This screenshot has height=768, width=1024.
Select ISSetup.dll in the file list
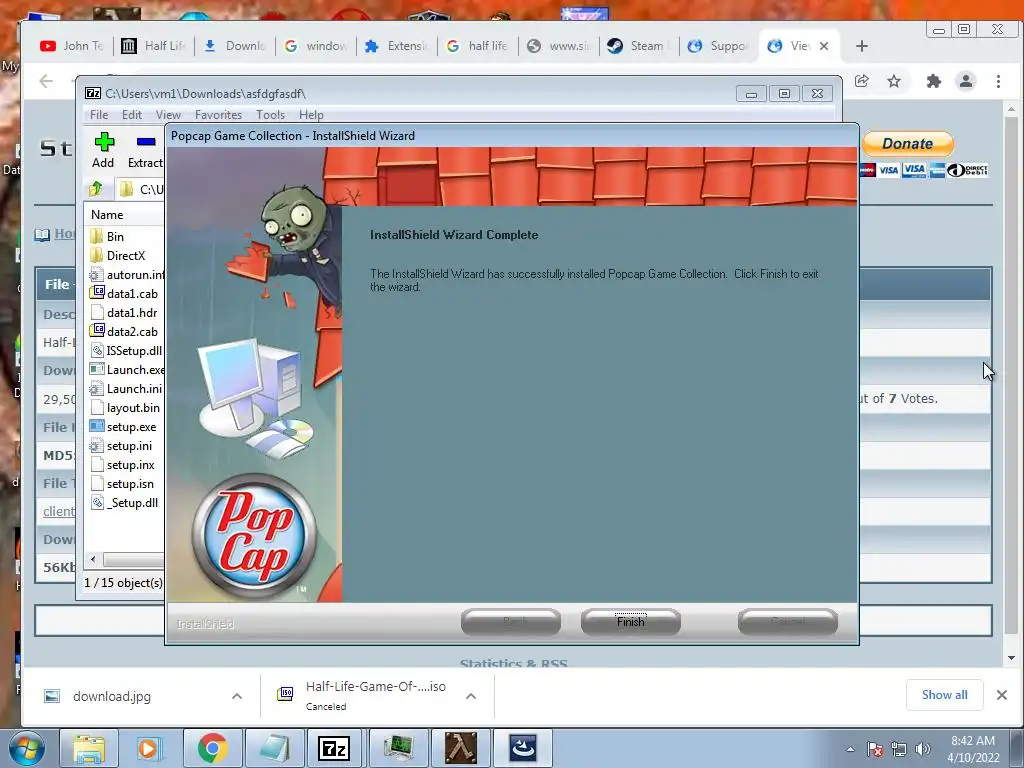pyautogui.click(x=125, y=350)
